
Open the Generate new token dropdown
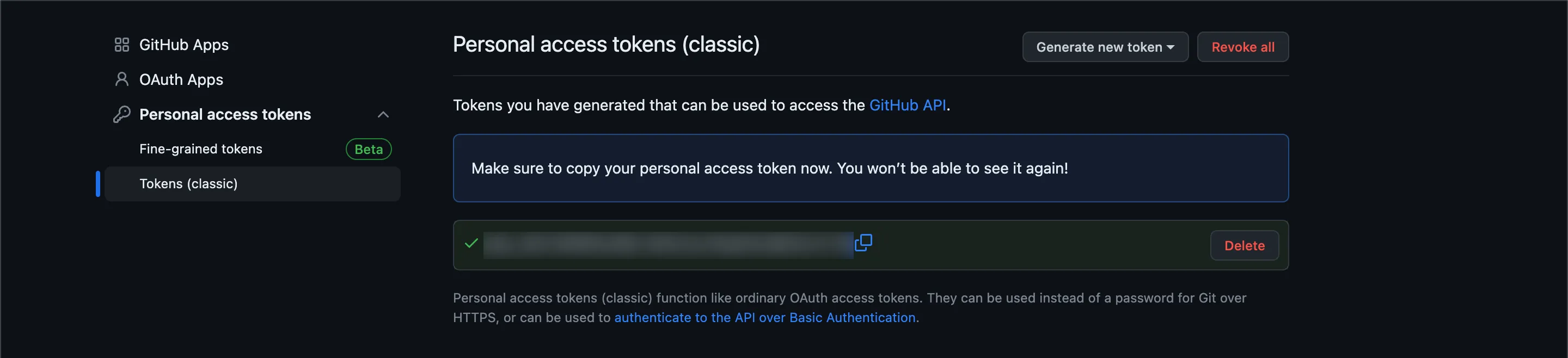click(1099, 47)
